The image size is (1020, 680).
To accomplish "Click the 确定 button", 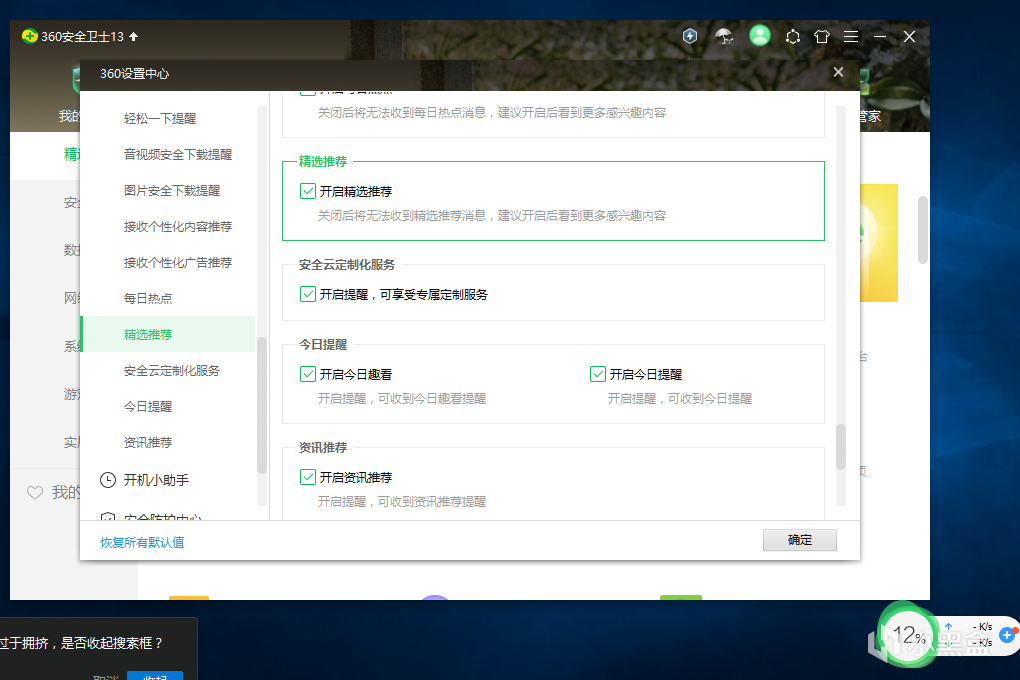I will (799, 540).
